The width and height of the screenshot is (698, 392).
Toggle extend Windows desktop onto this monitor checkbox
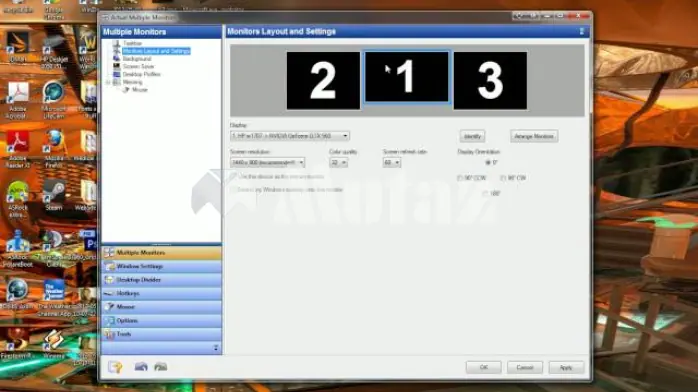tap(234, 190)
